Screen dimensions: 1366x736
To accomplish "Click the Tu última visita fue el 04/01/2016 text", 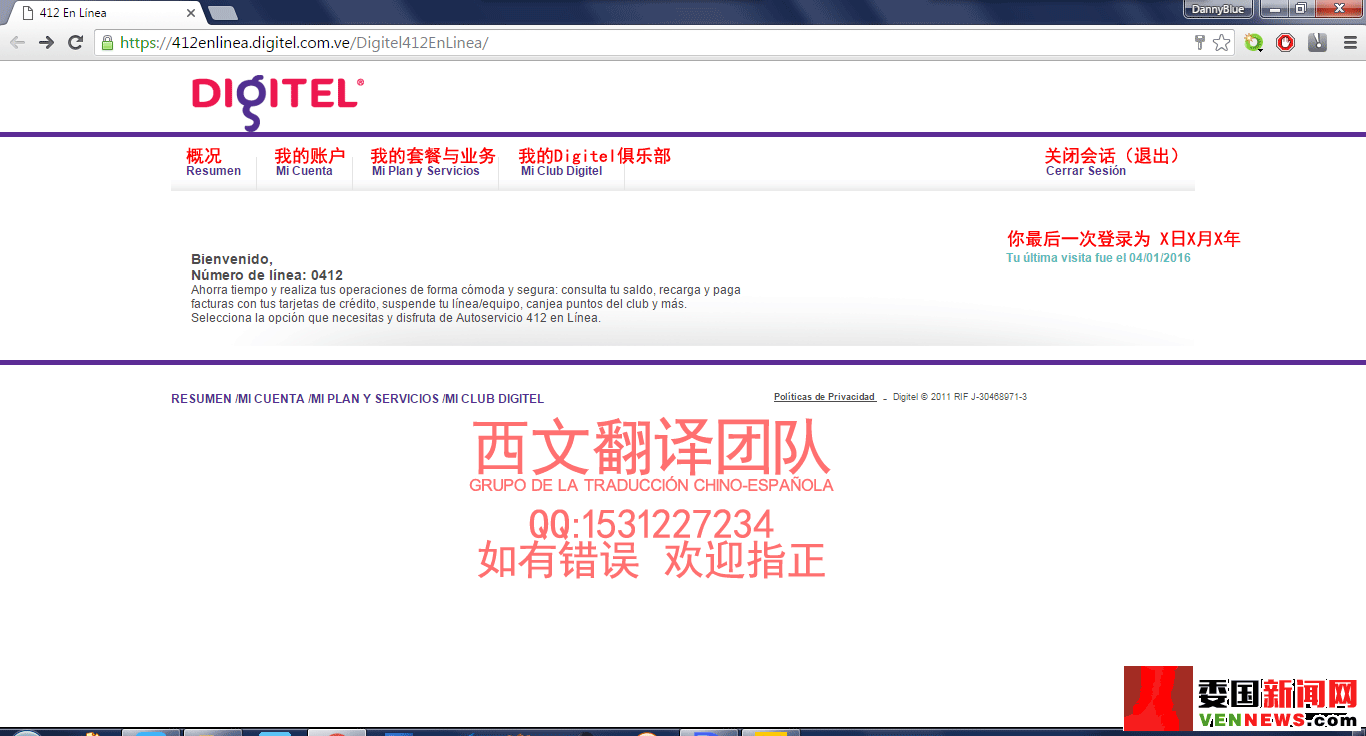I will click(1098, 258).
